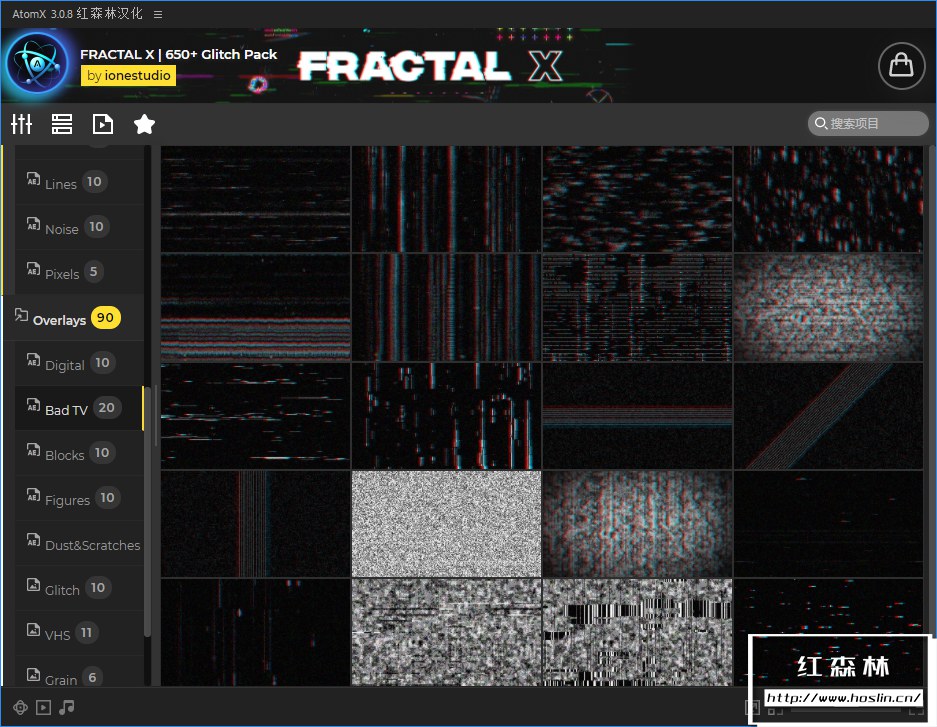Focus the 搜索项目 search field
This screenshot has width=937, height=727.
(x=868, y=124)
